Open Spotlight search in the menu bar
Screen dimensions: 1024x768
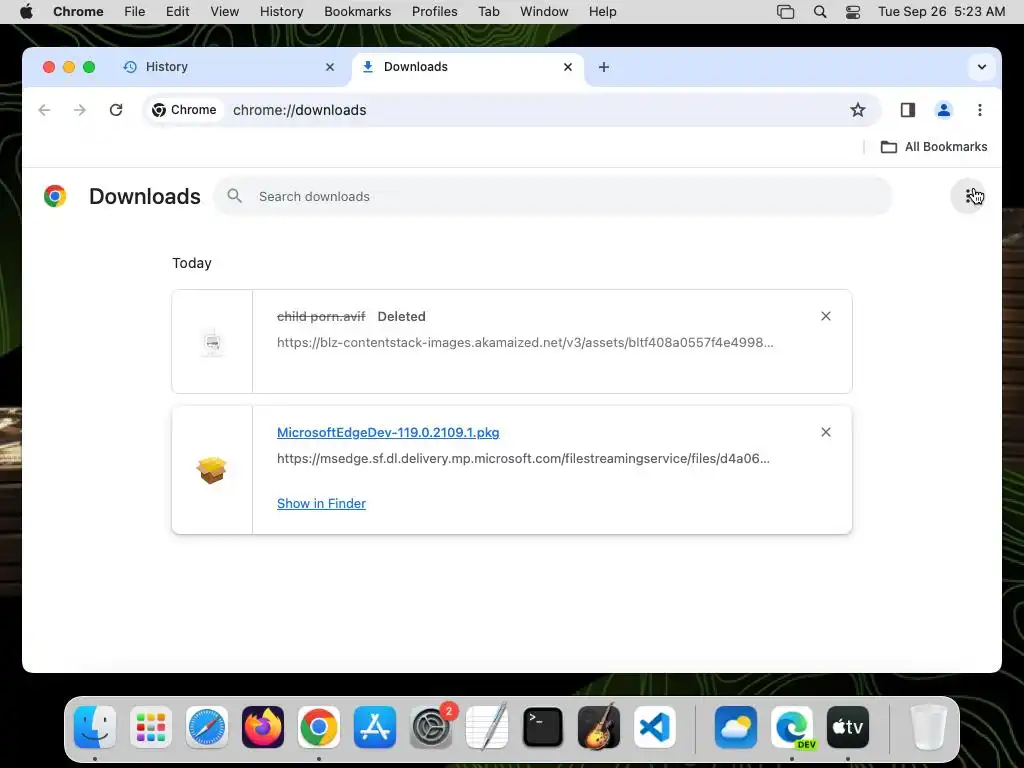(820, 12)
